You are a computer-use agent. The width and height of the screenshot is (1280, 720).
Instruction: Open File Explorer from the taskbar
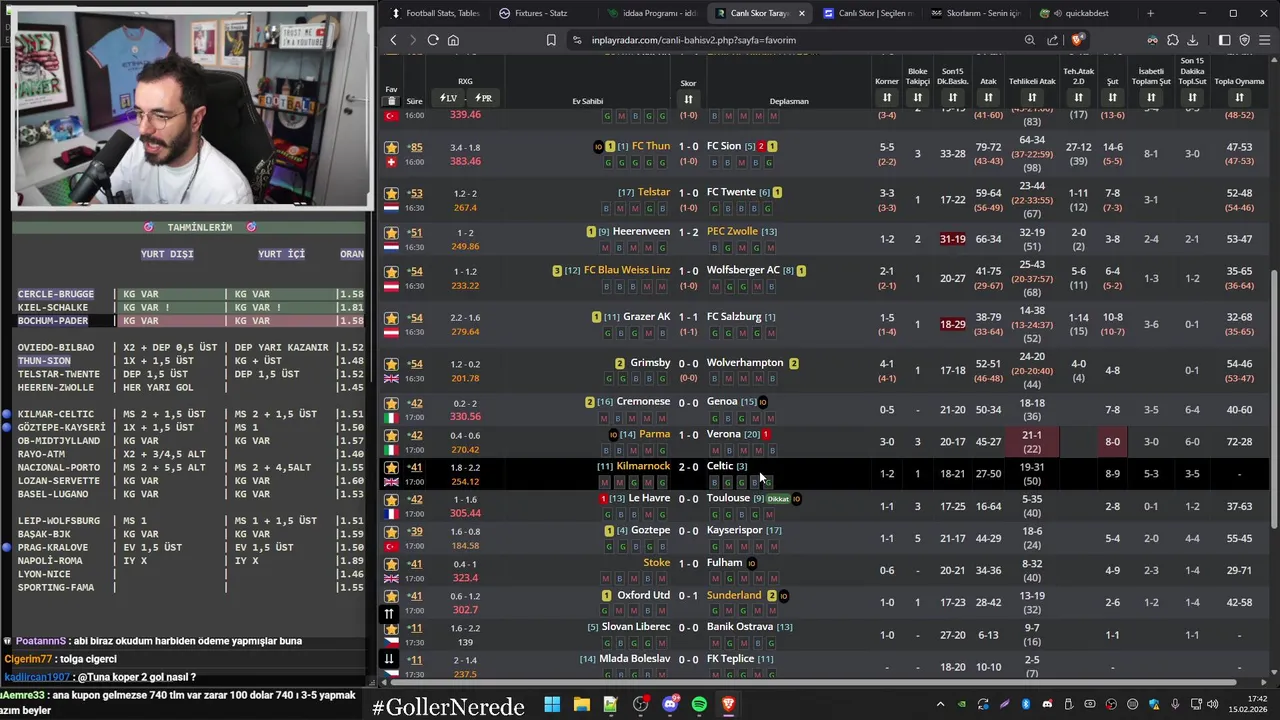[x=582, y=704]
